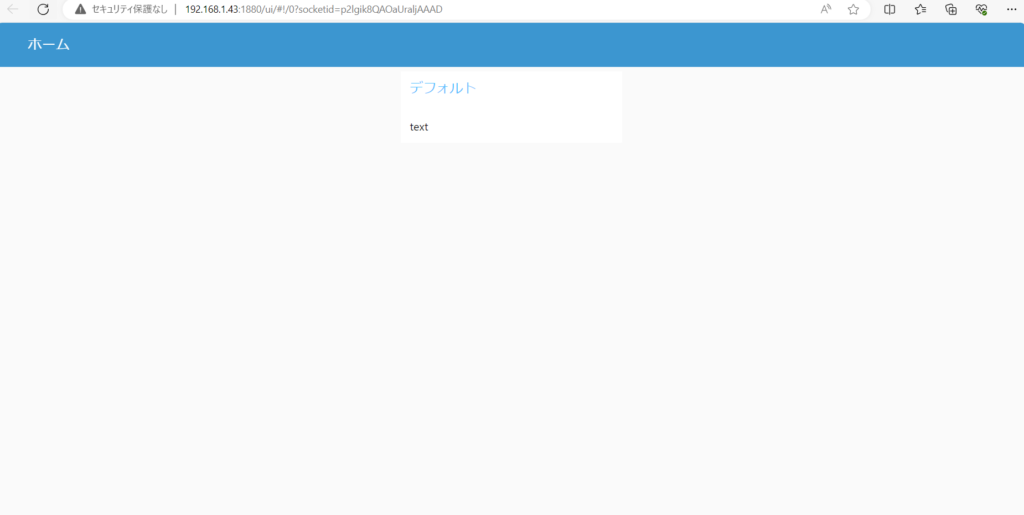The width and height of the screenshot is (1024, 515).
Task: Open the favorites list icon
Action: coord(920,9)
